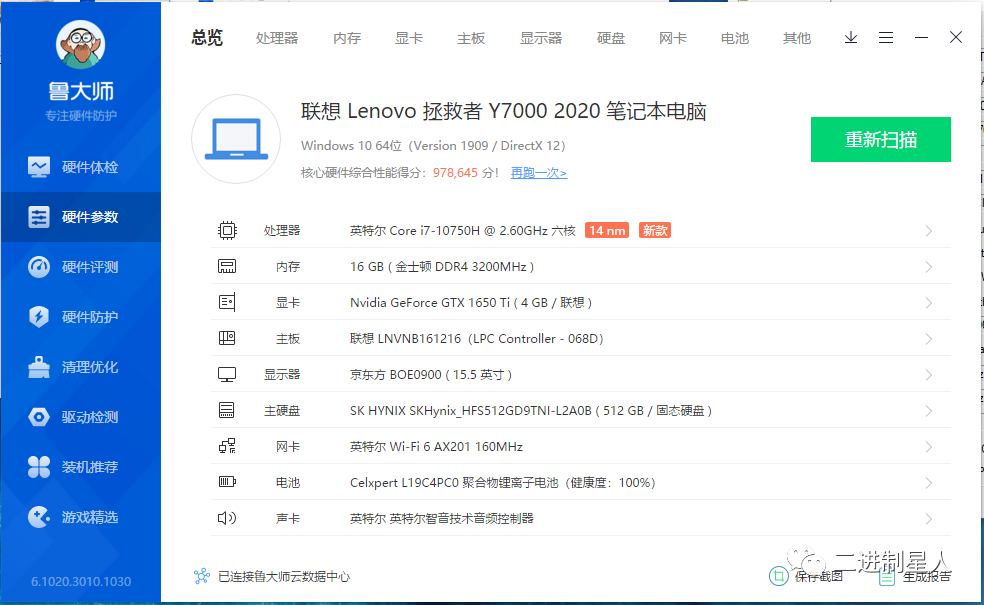Click the 鲁大师 avatar logo

(80, 45)
